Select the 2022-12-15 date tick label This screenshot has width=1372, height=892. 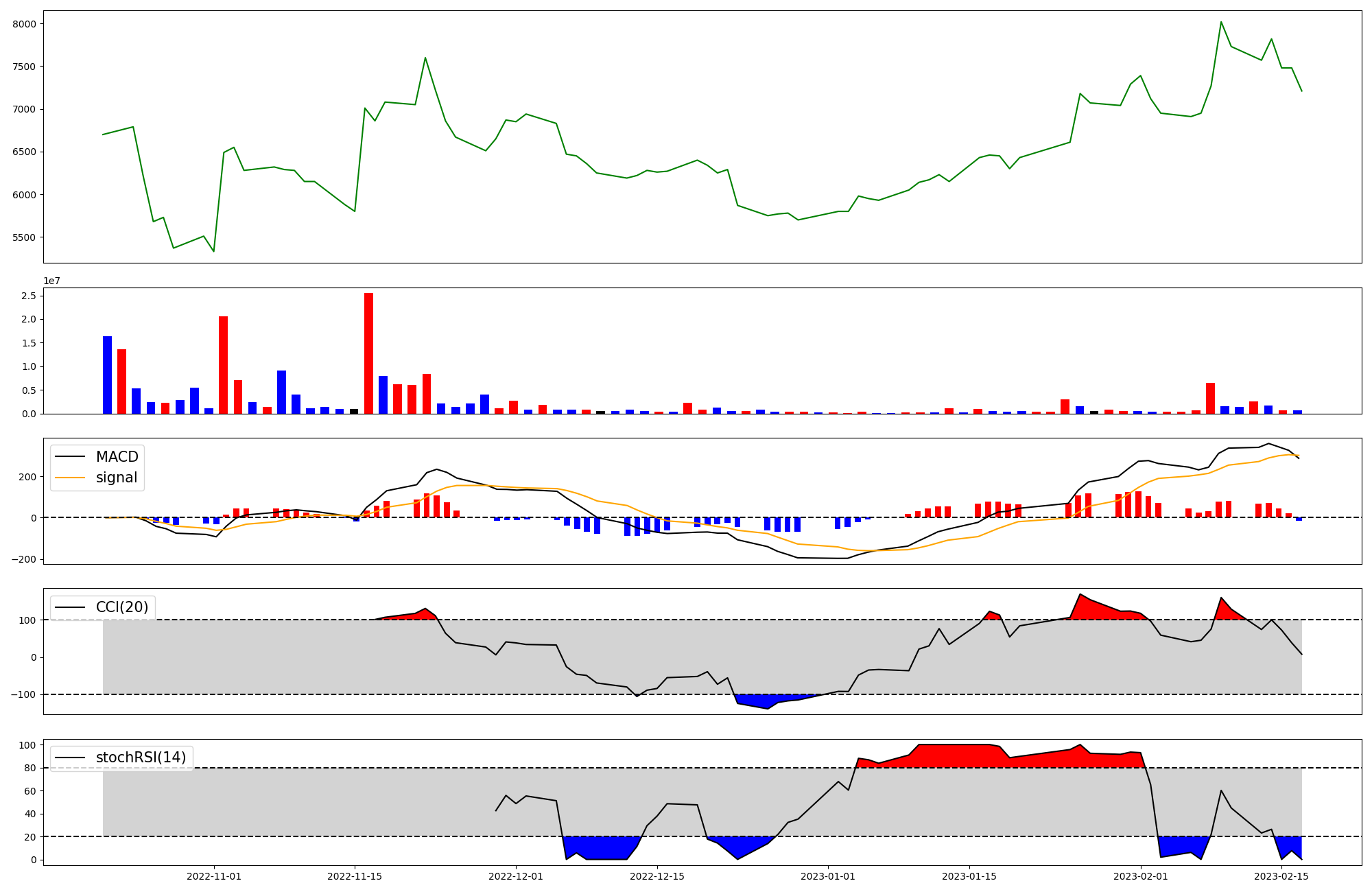(657, 876)
